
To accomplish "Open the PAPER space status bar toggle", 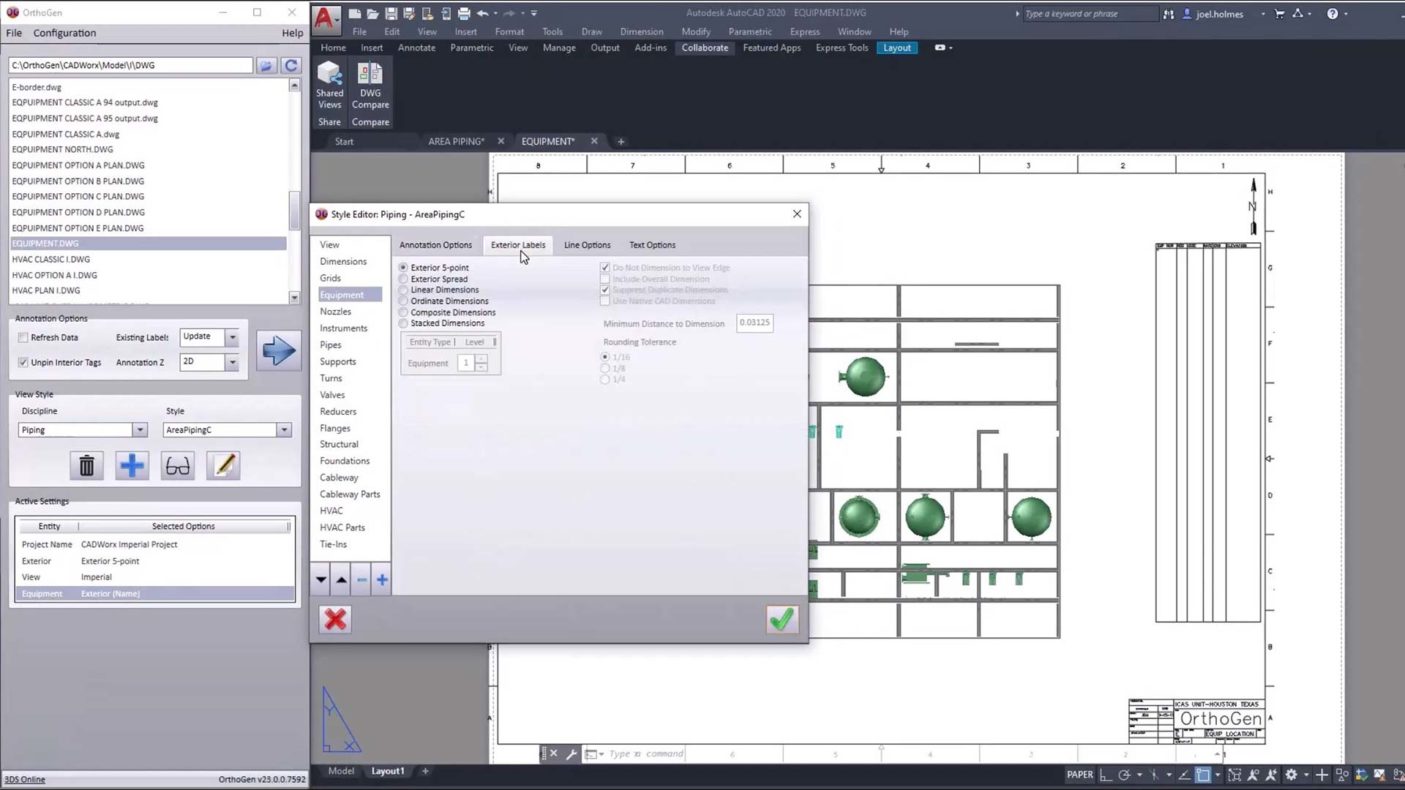I will tap(1080, 775).
